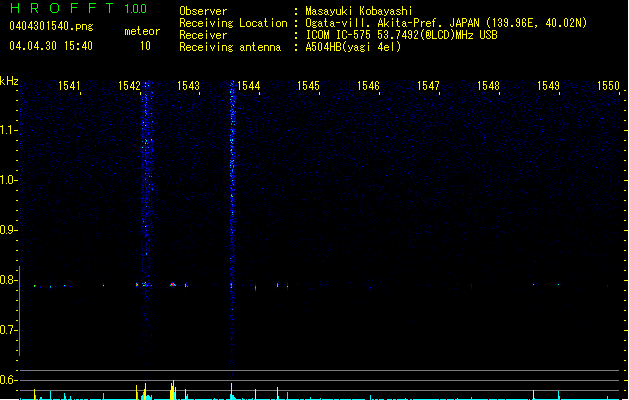Click the 'Observer' field label
The height and width of the screenshot is (400, 629).
pos(203,11)
